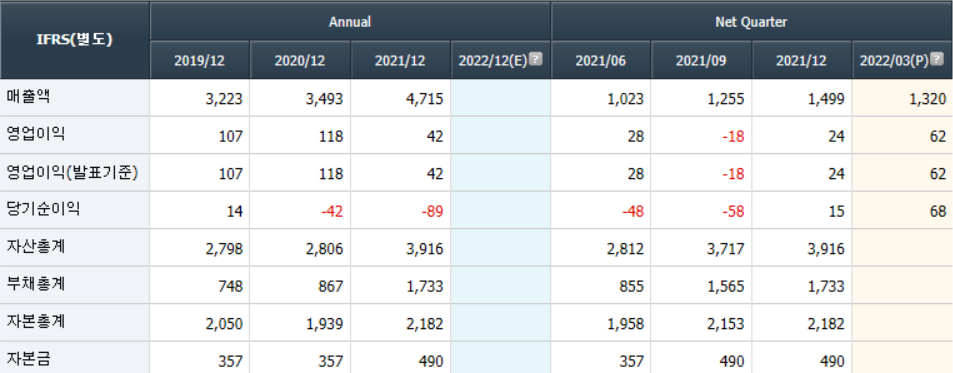The width and height of the screenshot is (953, 373).
Task: Click 당기순이익 red -48 for 2021/06
Action: (x=633, y=212)
